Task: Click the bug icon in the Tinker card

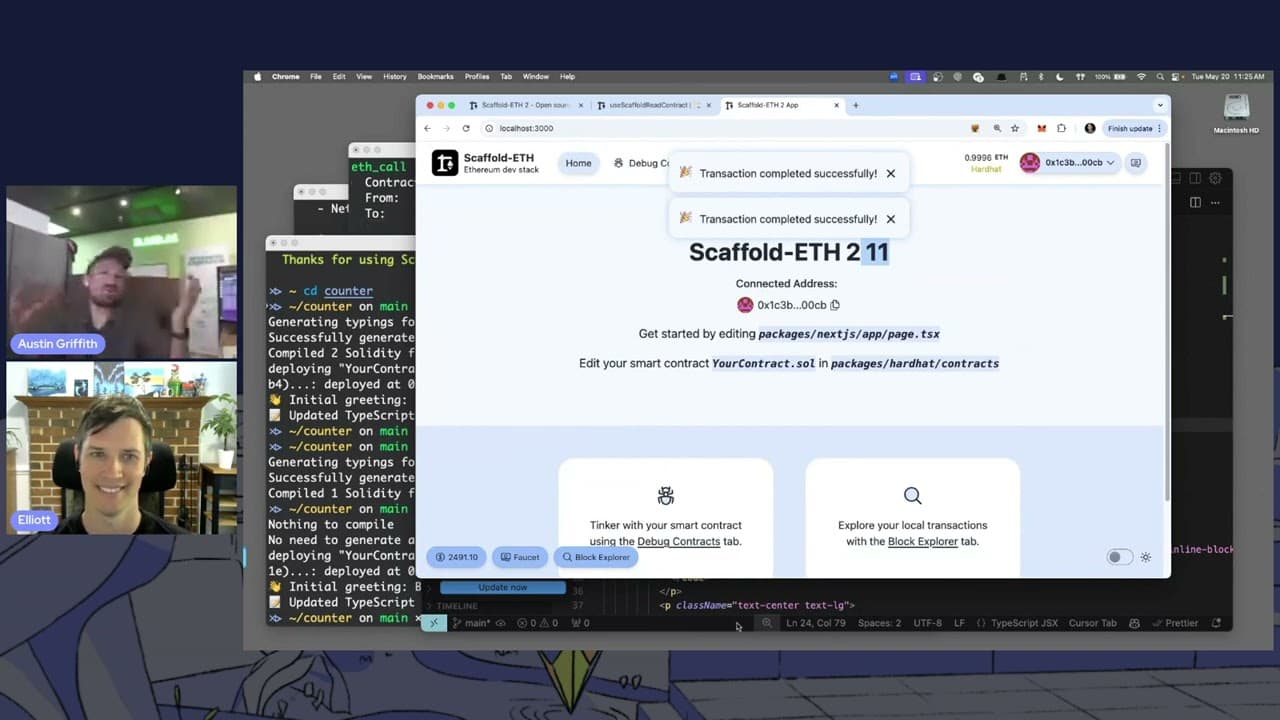Action: [x=665, y=495]
